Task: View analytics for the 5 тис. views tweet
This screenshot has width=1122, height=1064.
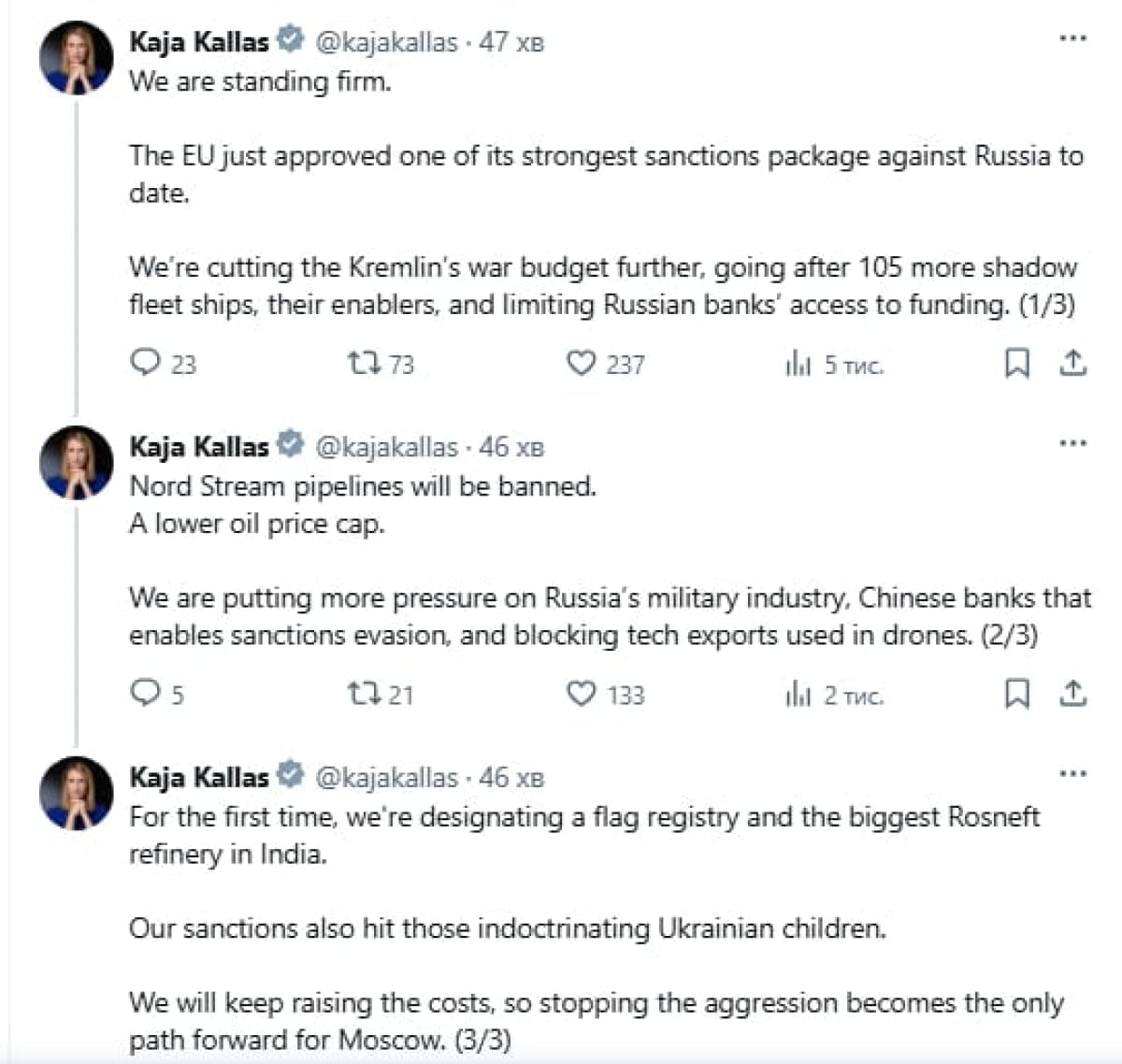Action: pos(798,363)
